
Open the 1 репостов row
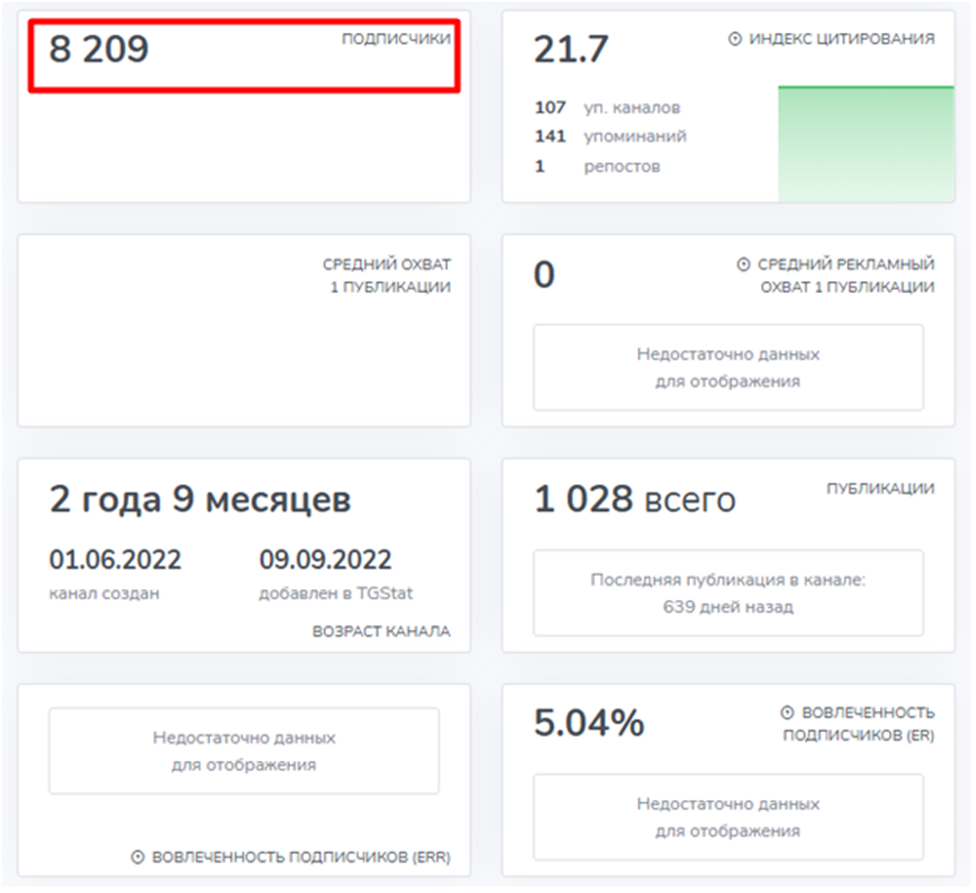597,166
